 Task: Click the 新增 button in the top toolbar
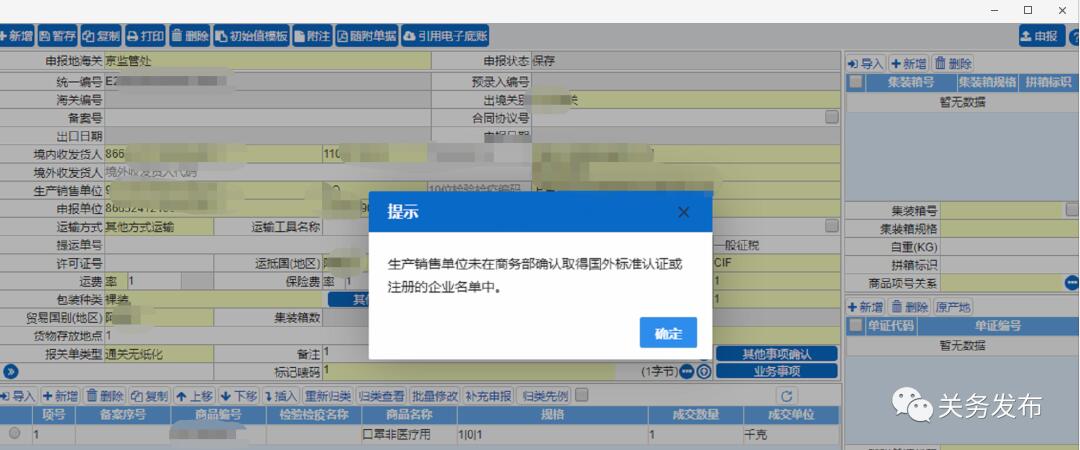coord(16,36)
